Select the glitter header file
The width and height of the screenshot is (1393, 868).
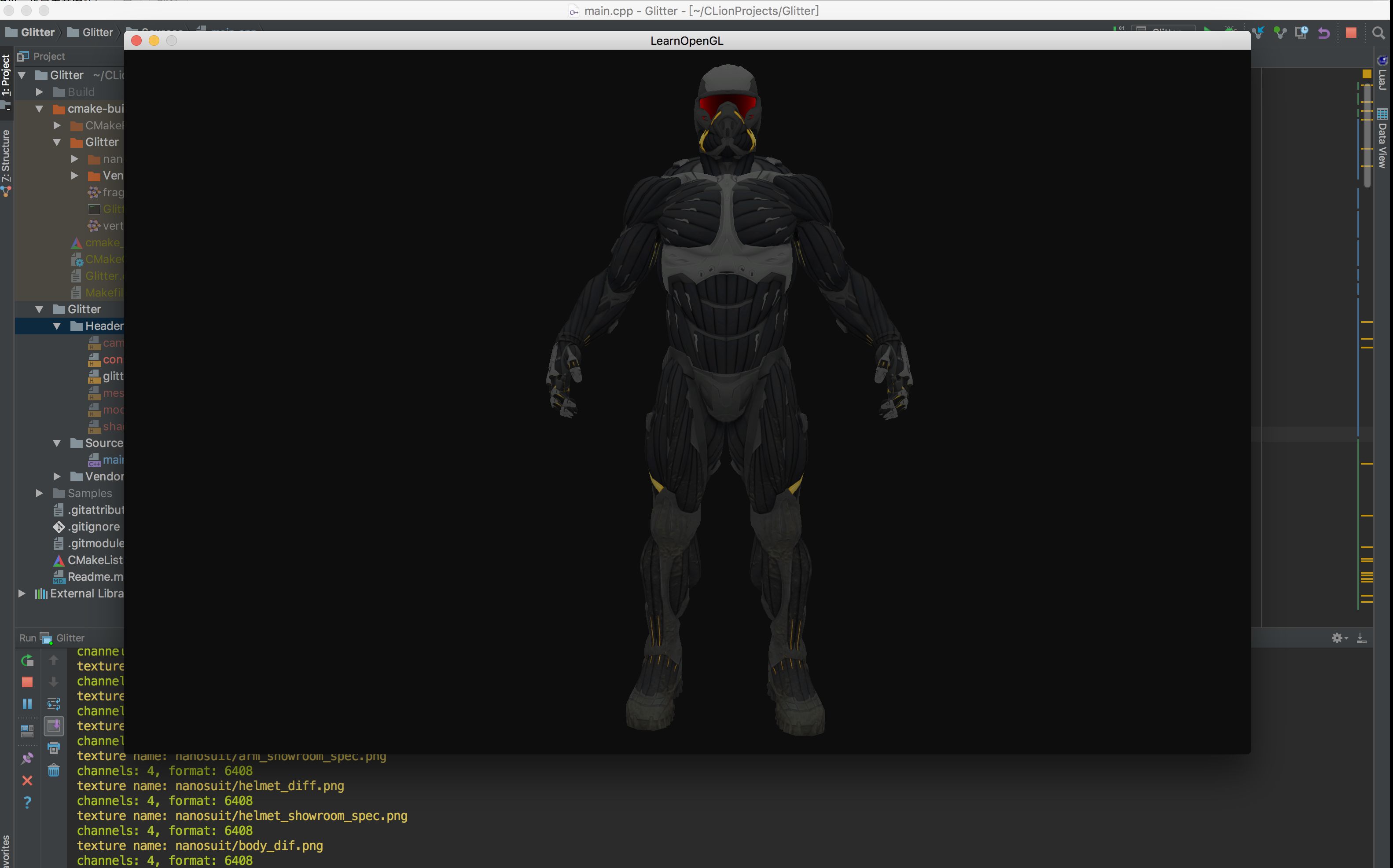(x=106, y=376)
